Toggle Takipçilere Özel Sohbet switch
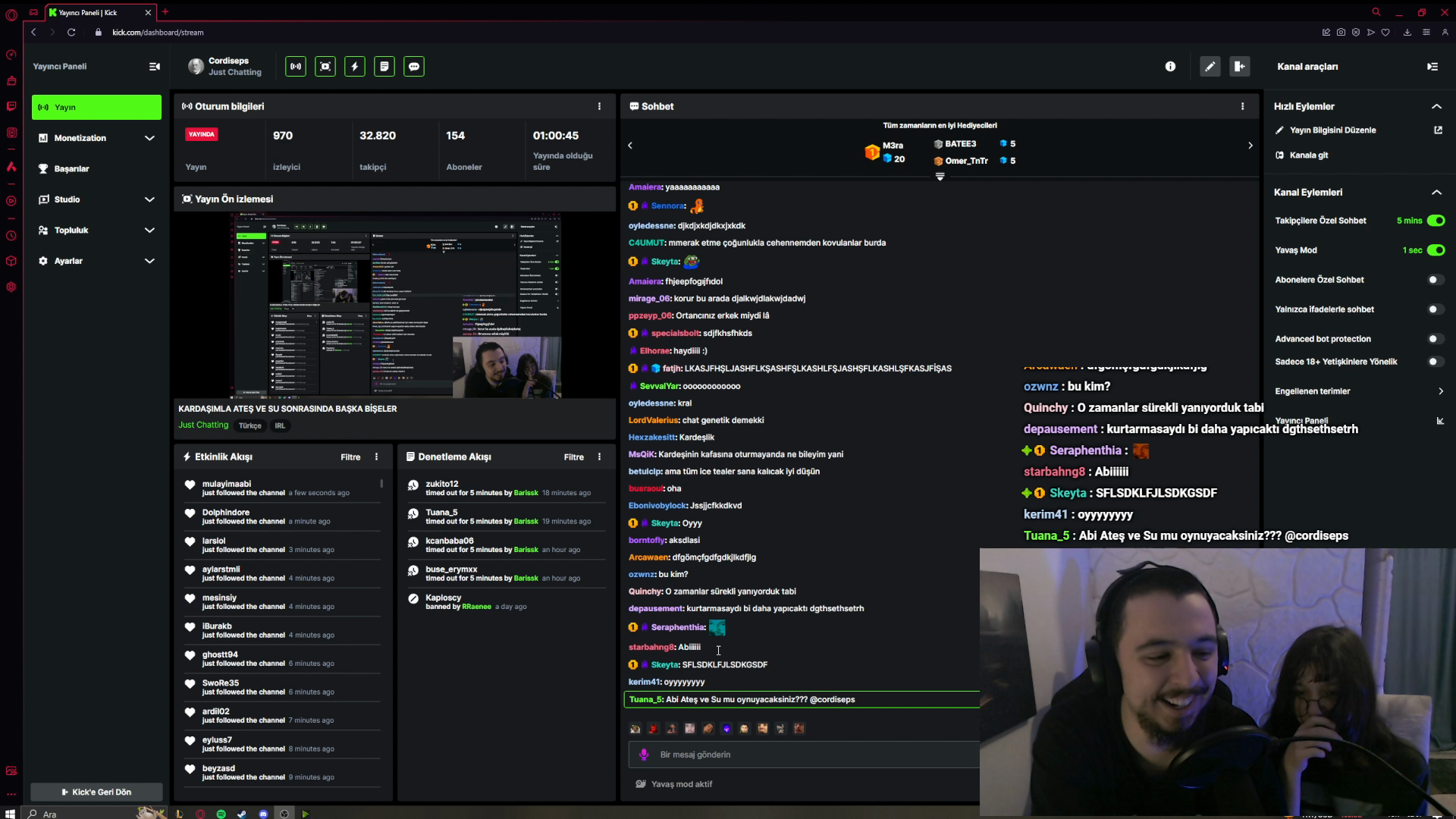The height and width of the screenshot is (819, 1456). 1436,221
